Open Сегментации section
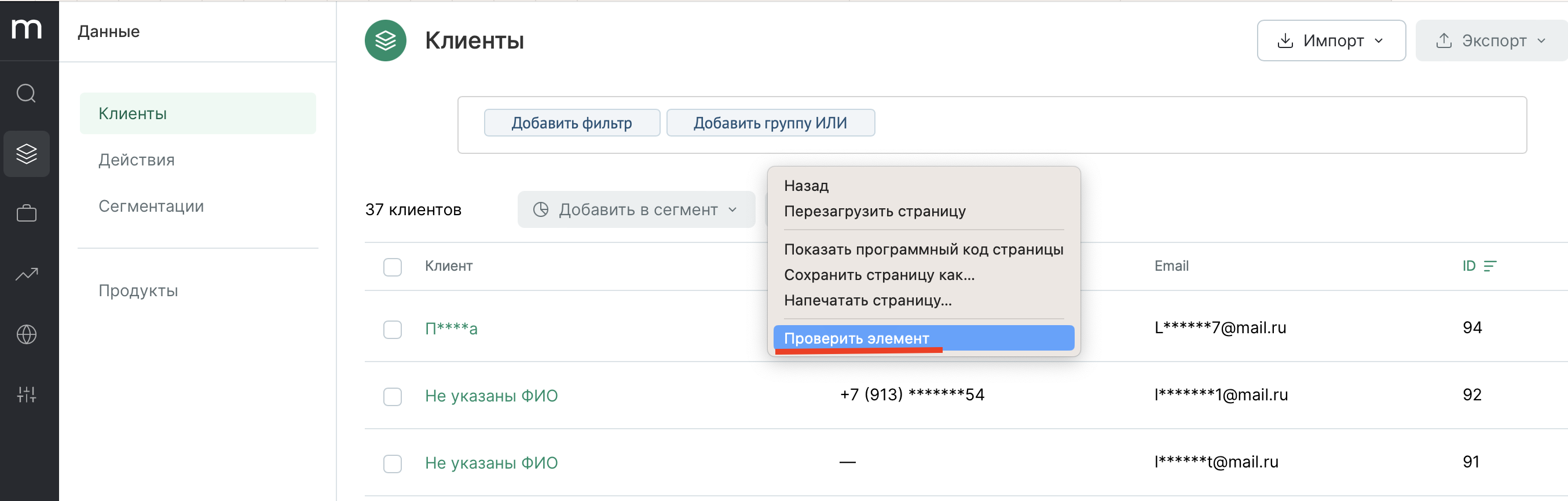 [x=151, y=206]
